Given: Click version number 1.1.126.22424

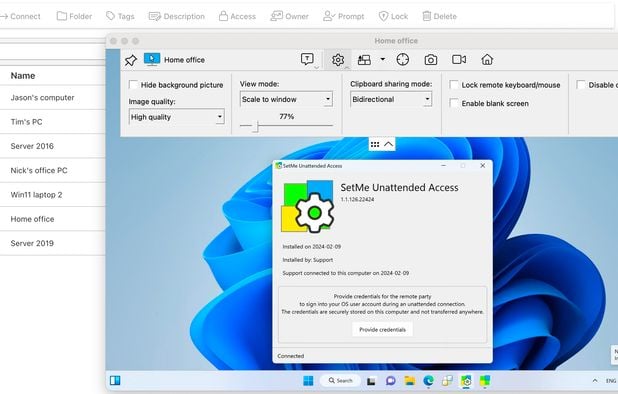Looking at the screenshot, I should tap(357, 199).
